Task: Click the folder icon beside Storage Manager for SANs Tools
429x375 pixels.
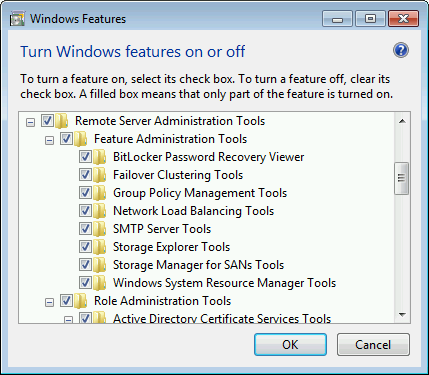Action: (x=99, y=265)
